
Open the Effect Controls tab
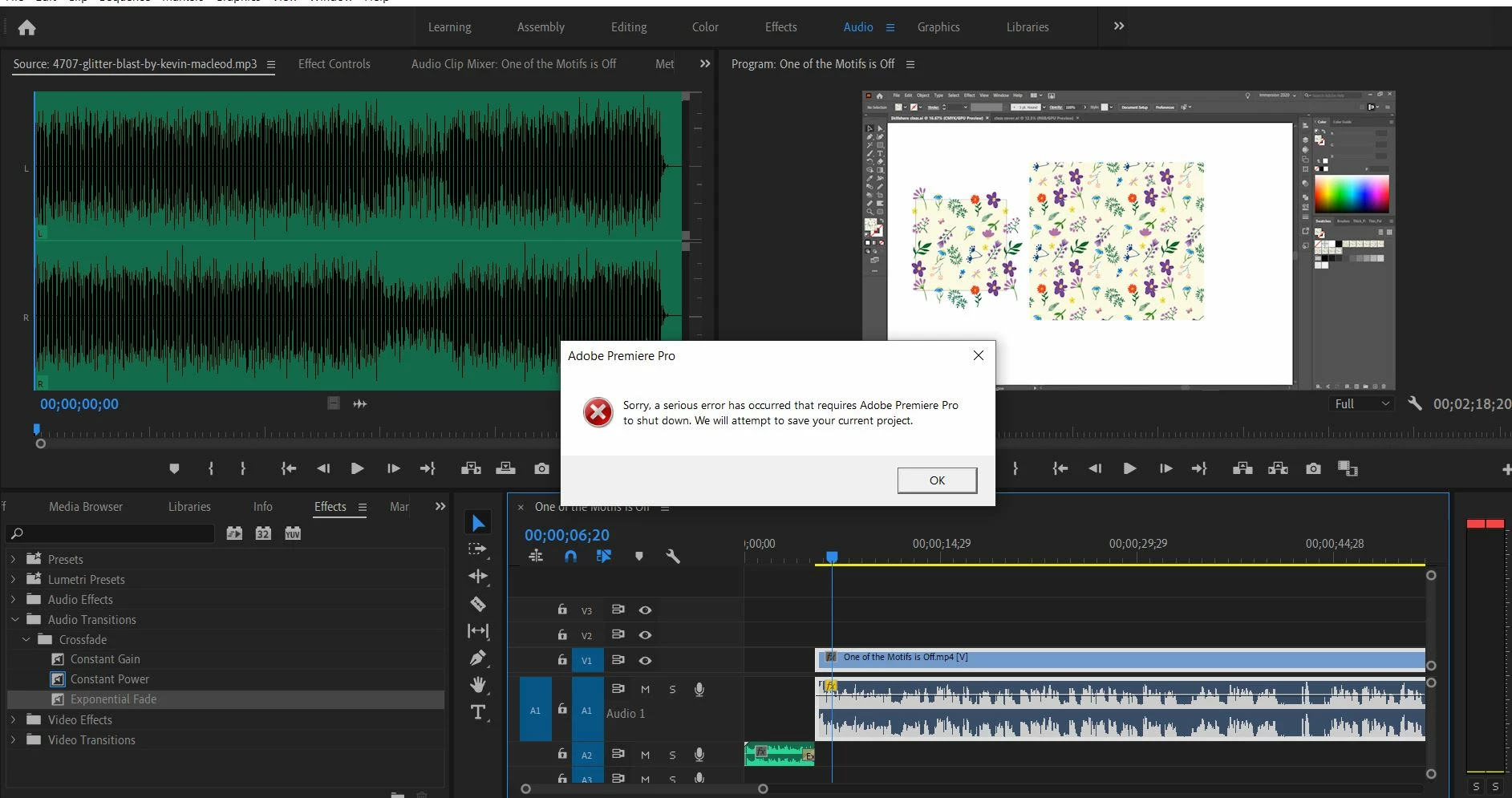[334, 64]
